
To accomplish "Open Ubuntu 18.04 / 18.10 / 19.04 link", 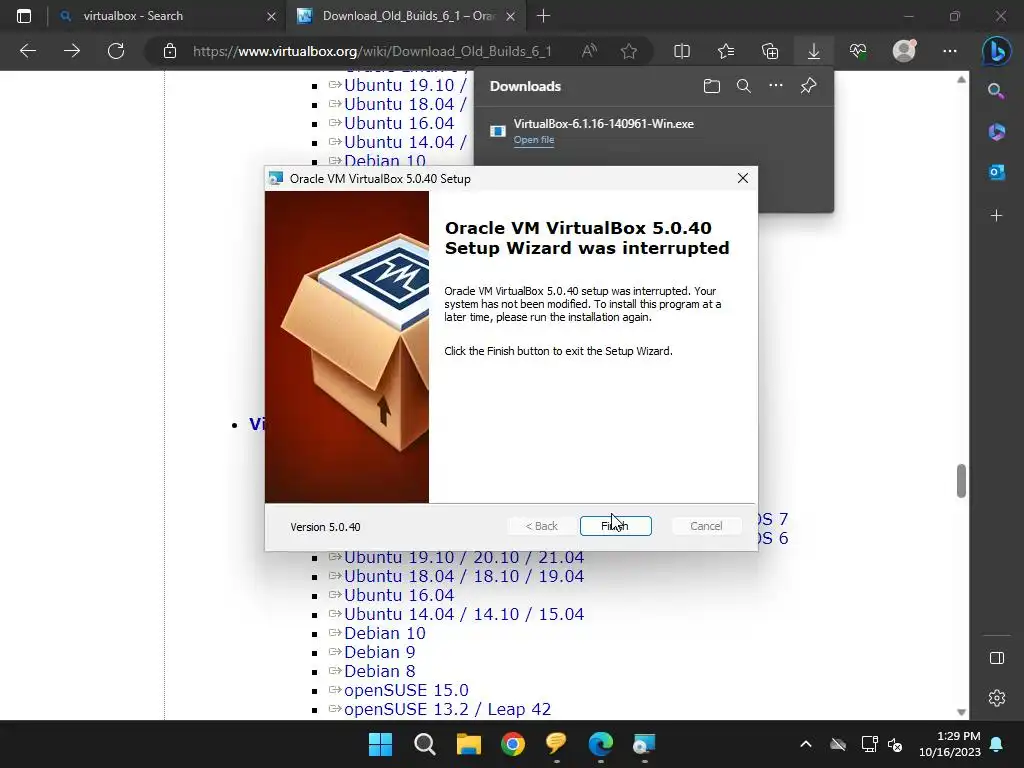I will 464,576.
